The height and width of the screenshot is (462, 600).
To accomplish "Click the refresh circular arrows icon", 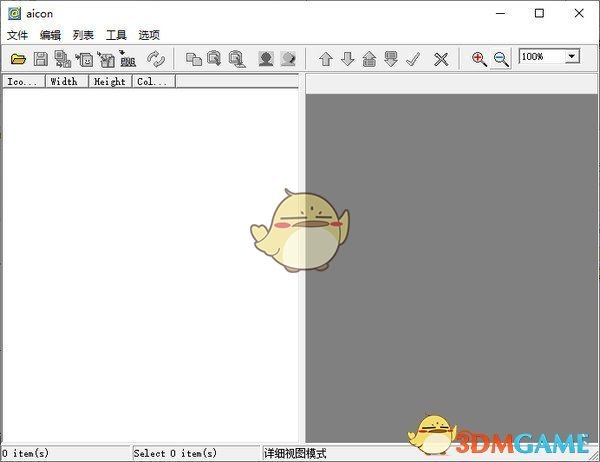I will pyautogui.click(x=156, y=59).
